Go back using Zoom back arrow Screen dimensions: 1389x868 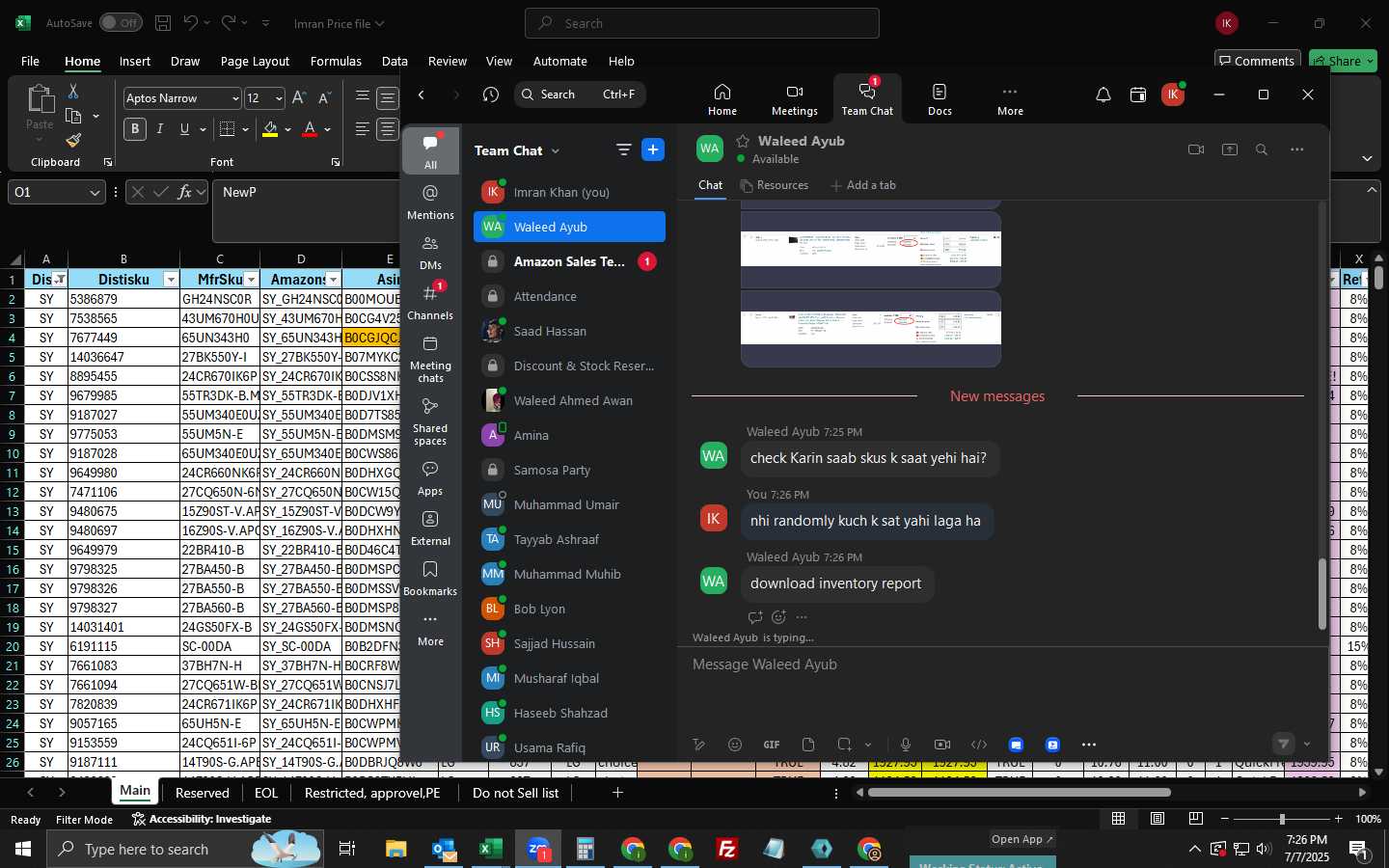(422, 95)
